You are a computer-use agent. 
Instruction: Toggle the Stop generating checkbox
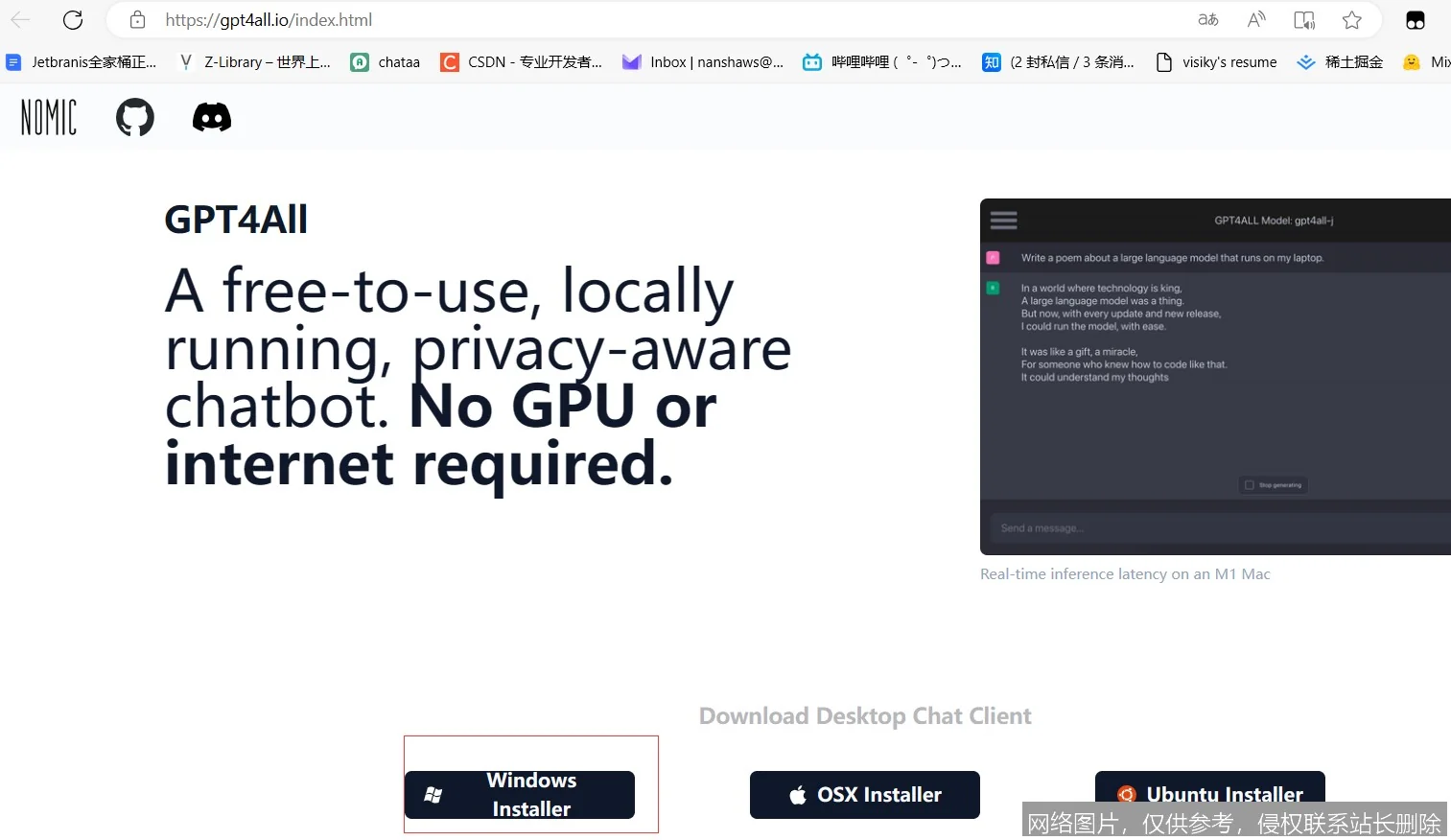(1250, 485)
